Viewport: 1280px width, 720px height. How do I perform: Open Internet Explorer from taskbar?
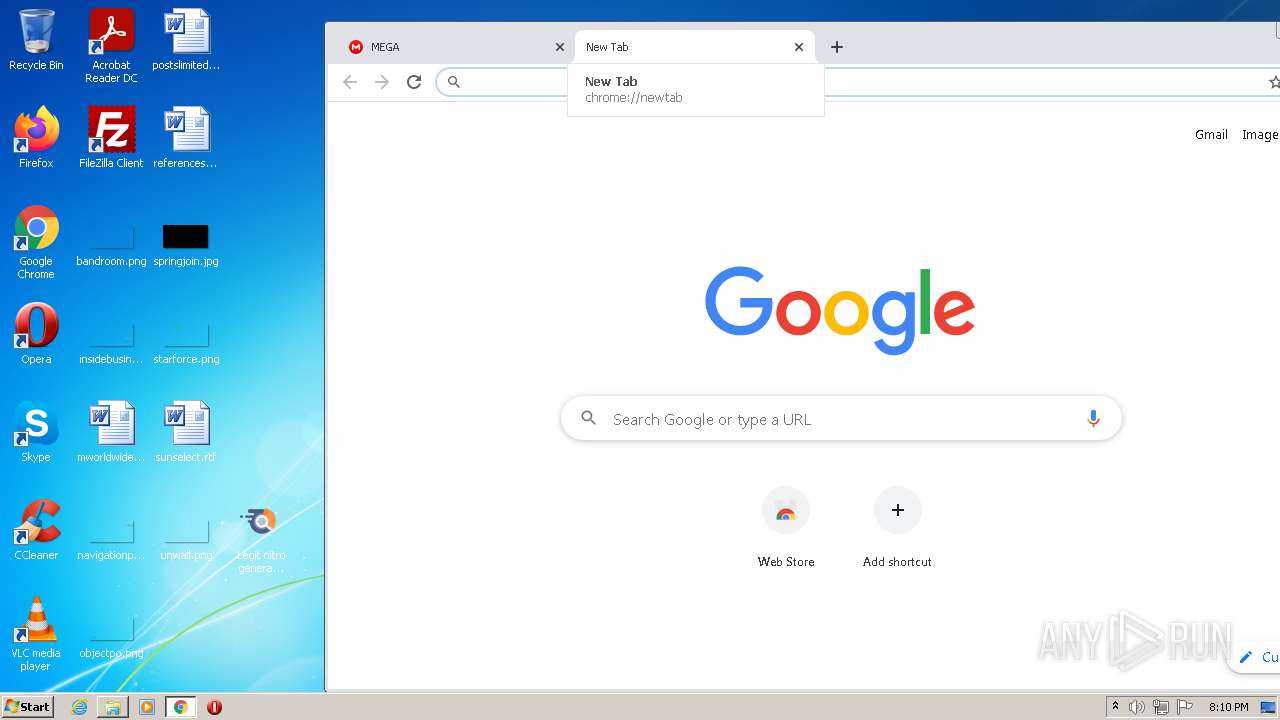[x=80, y=707]
